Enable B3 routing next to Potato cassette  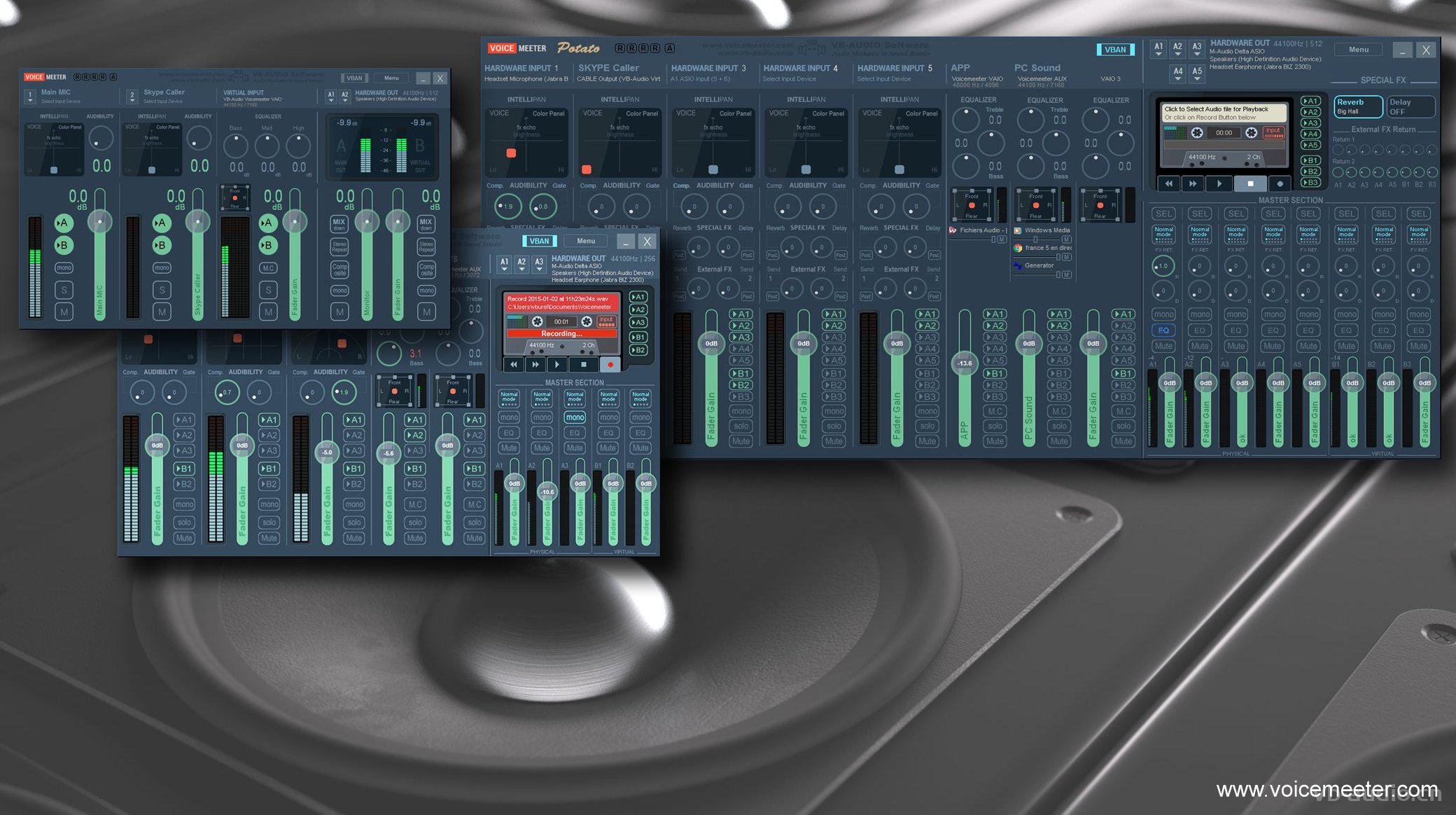click(x=1310, y=182)
